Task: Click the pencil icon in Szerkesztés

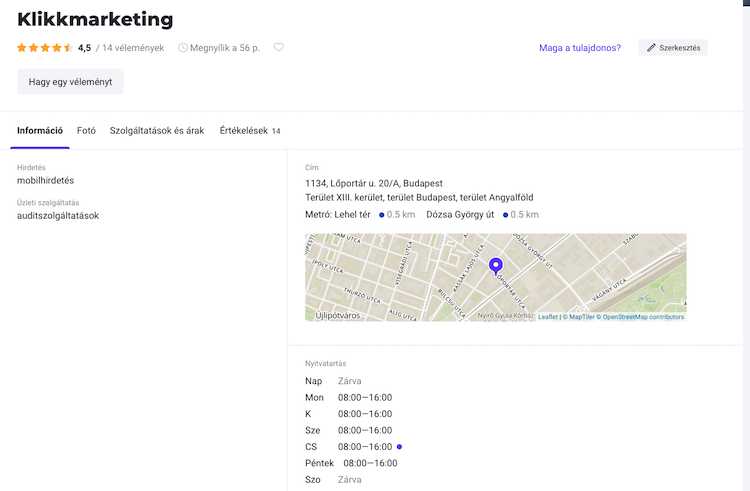Action: (x=651, y=48)
